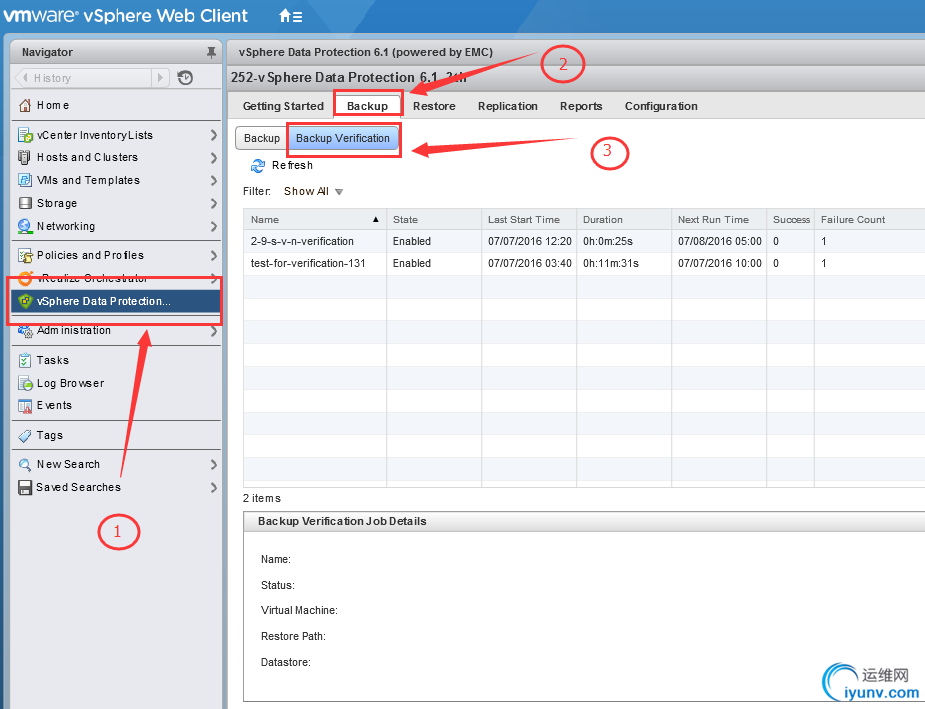Select the Backup sub-tab button
Viewport: 925px width, 709px height.
[262, 138]
